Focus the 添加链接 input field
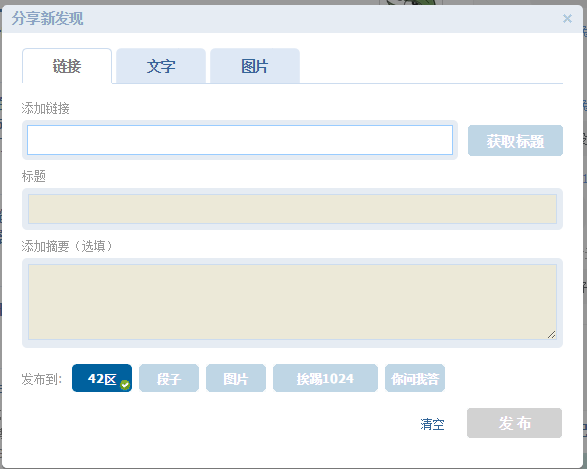The width and height of the screenshot is (587, 469). click(x=240, y=140)
